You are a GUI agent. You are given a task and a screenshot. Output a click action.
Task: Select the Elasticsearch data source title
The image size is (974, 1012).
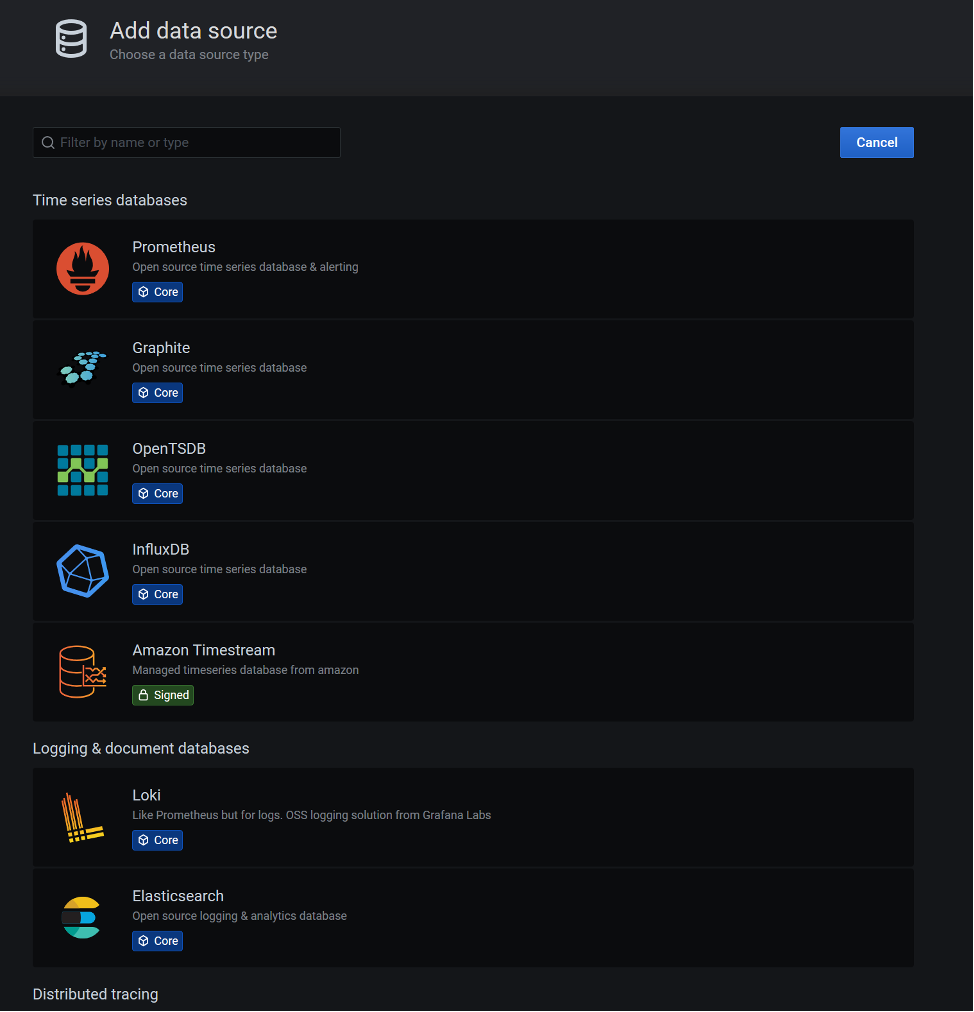[x=178, y=896]
